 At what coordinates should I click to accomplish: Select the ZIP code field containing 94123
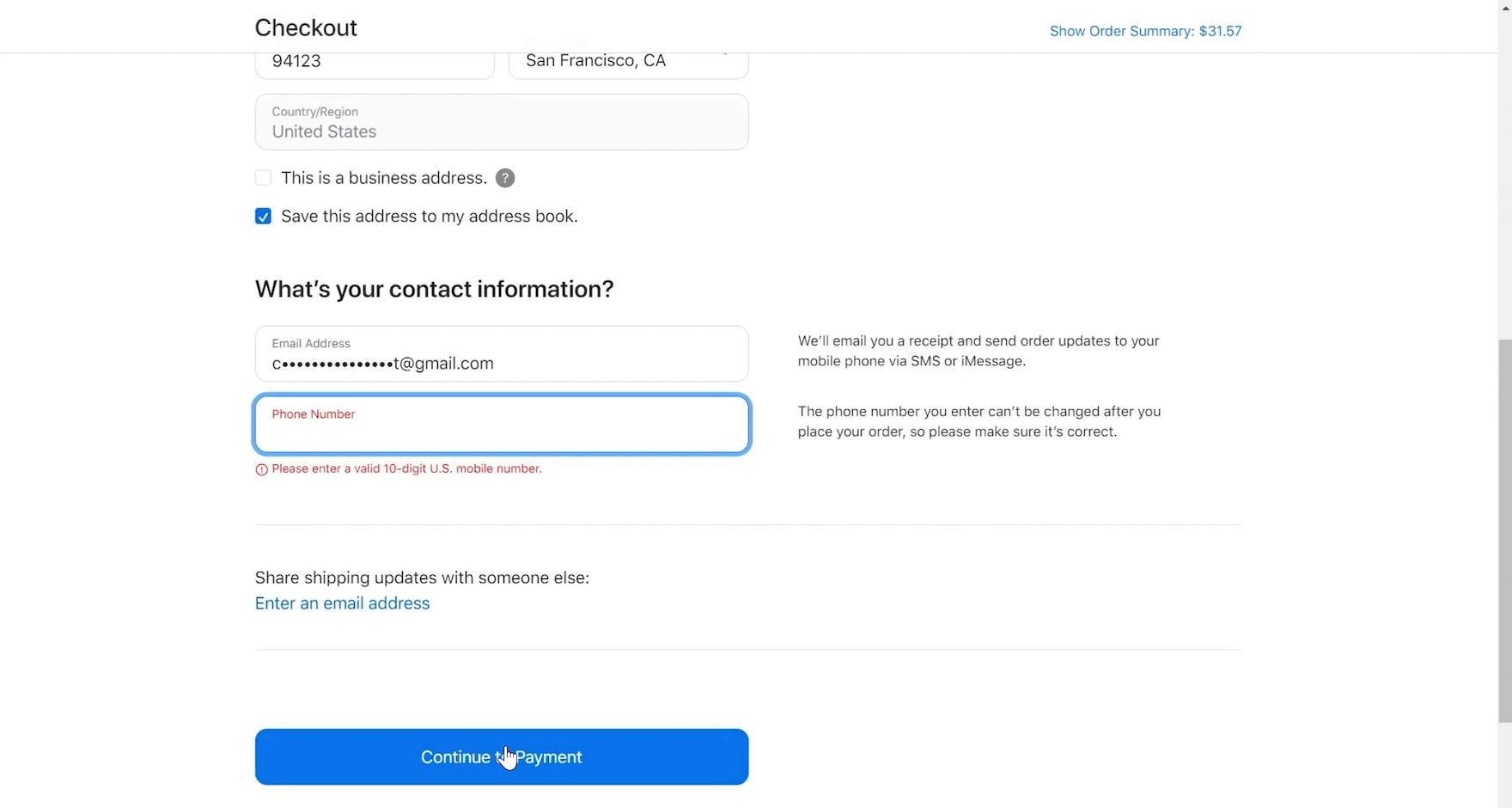point(375,62)
